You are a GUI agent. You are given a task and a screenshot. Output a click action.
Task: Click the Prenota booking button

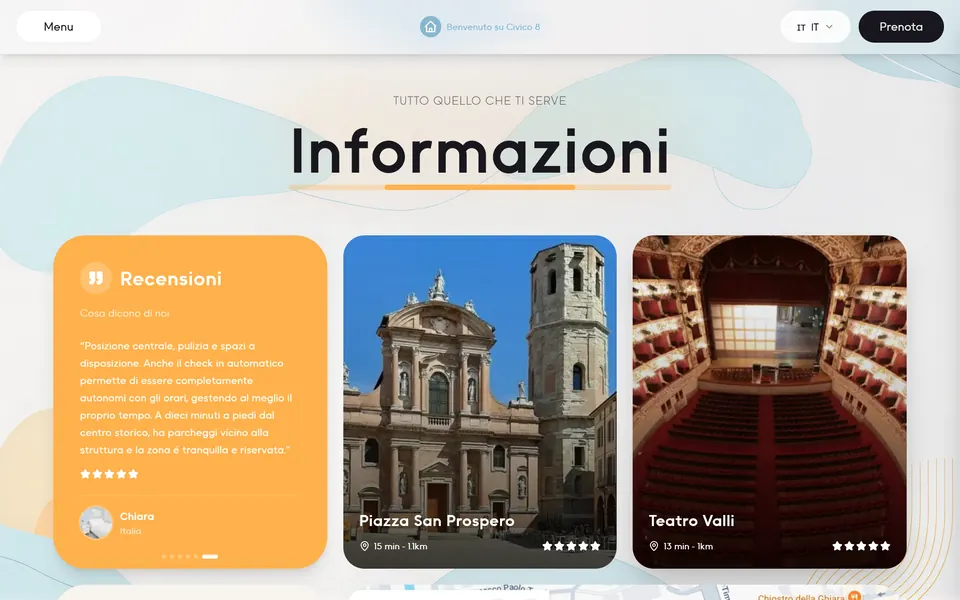[x=901, y=26]
